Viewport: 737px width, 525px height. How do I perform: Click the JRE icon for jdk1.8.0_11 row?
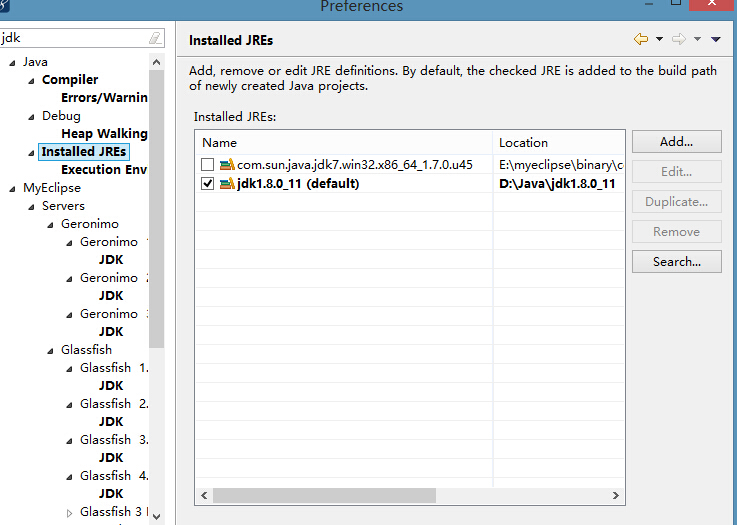[227, 183]
